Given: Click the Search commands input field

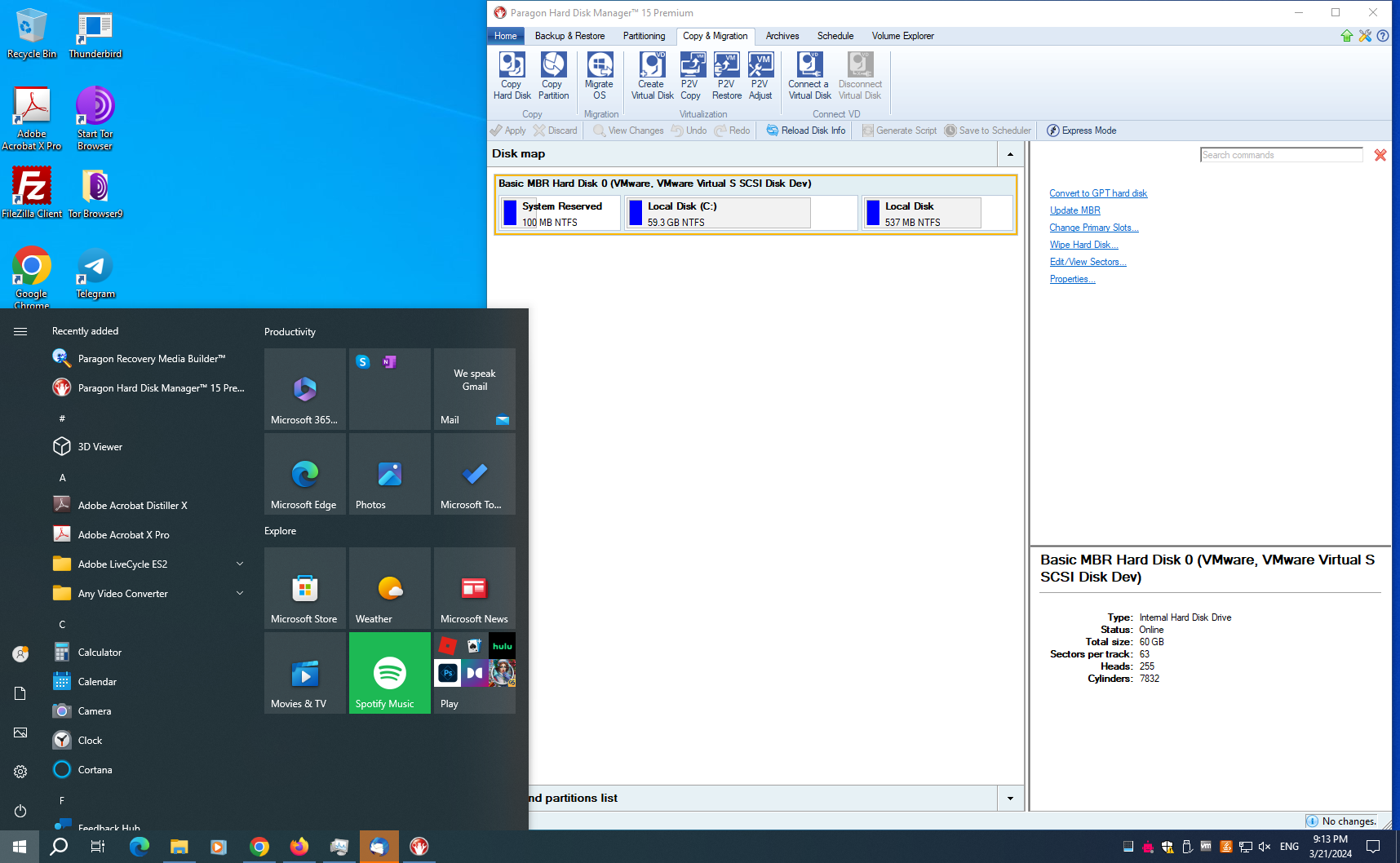Looking at the screenshot, I should pyautogui.click(x=1281, y=155).
